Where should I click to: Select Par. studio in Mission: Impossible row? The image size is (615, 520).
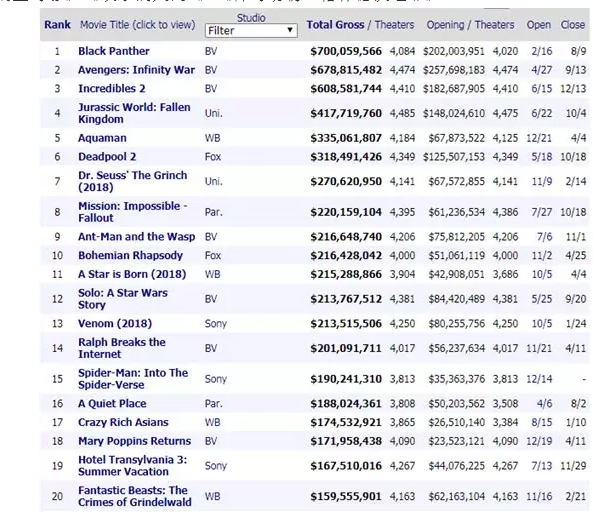(x=214, y=212)
